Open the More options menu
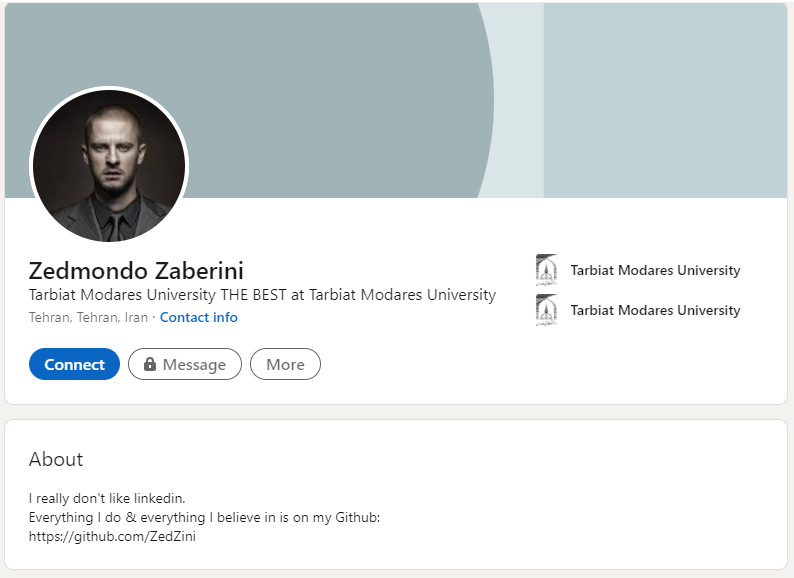The height and width of the screenshot is (578, 794). click(285, 365)
